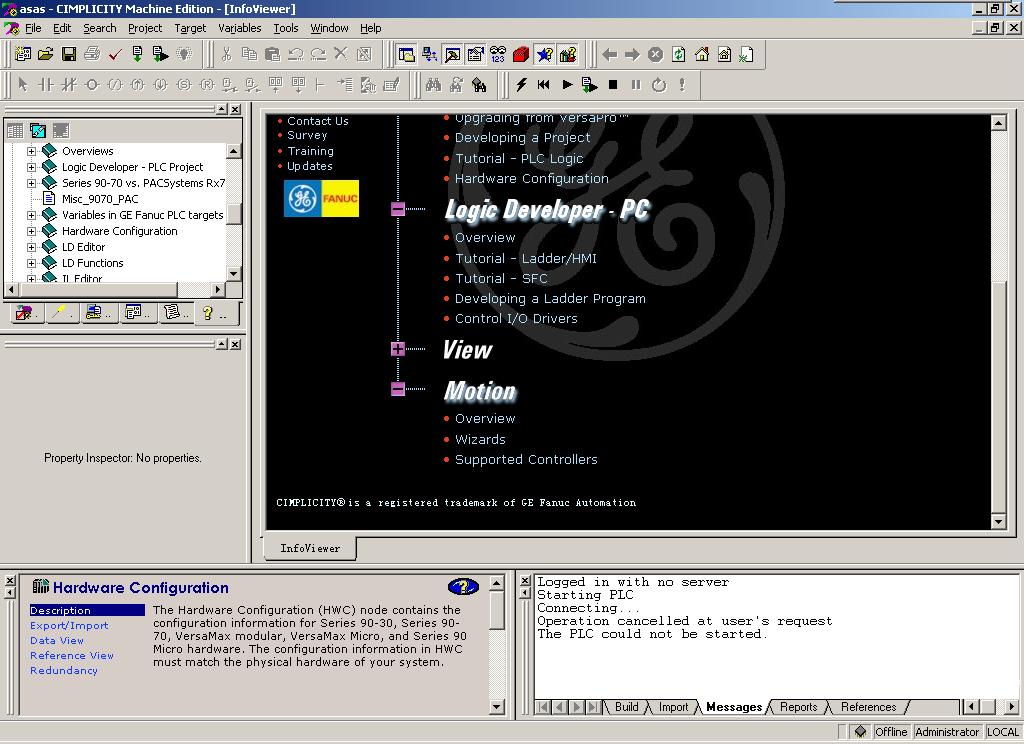Open the Control I/O Drivers link
This screenshot has height=744, width=1026.
(516, 319)
